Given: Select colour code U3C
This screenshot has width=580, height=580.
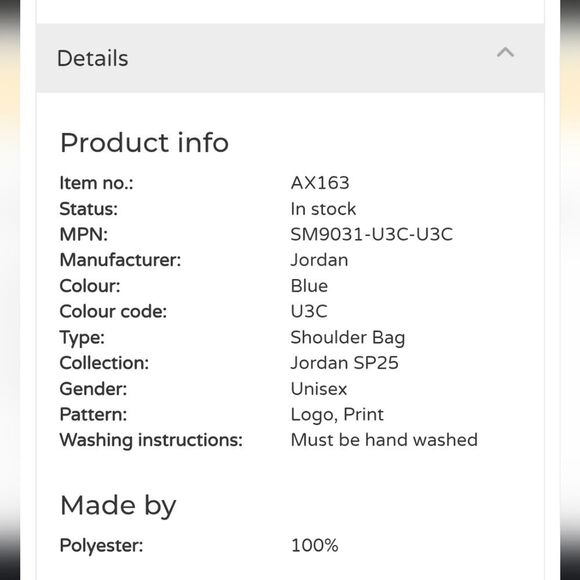Looking at the screenshot, I should pos(309,311).
